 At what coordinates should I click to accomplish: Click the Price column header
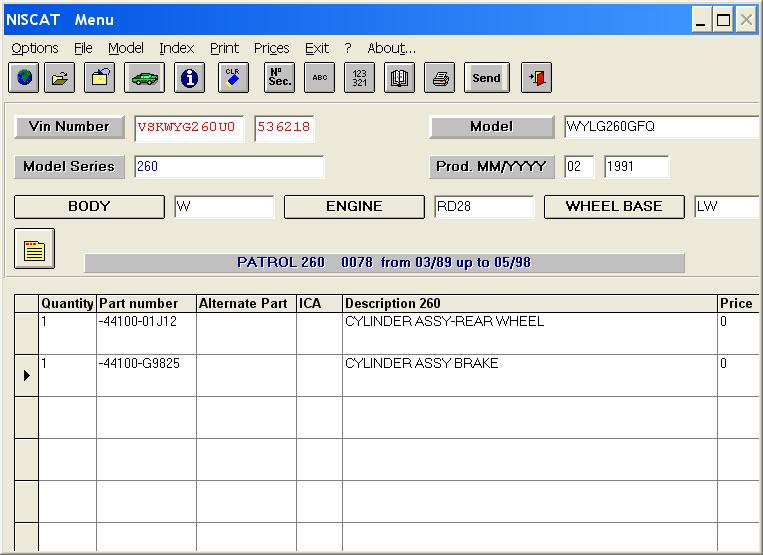[x=738, y=304]
